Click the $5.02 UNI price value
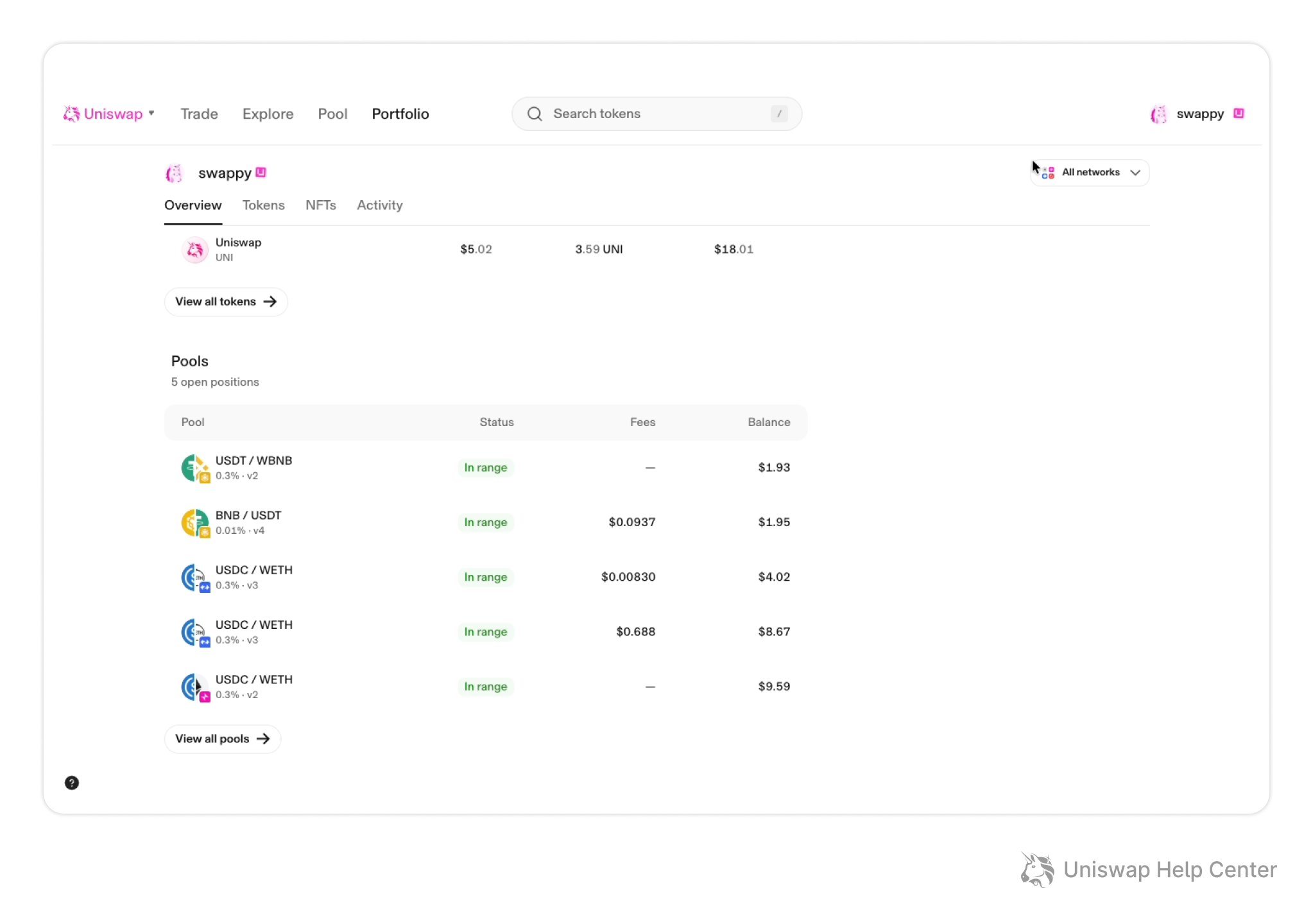This screenshot has height=924, width=1313. 476,250
